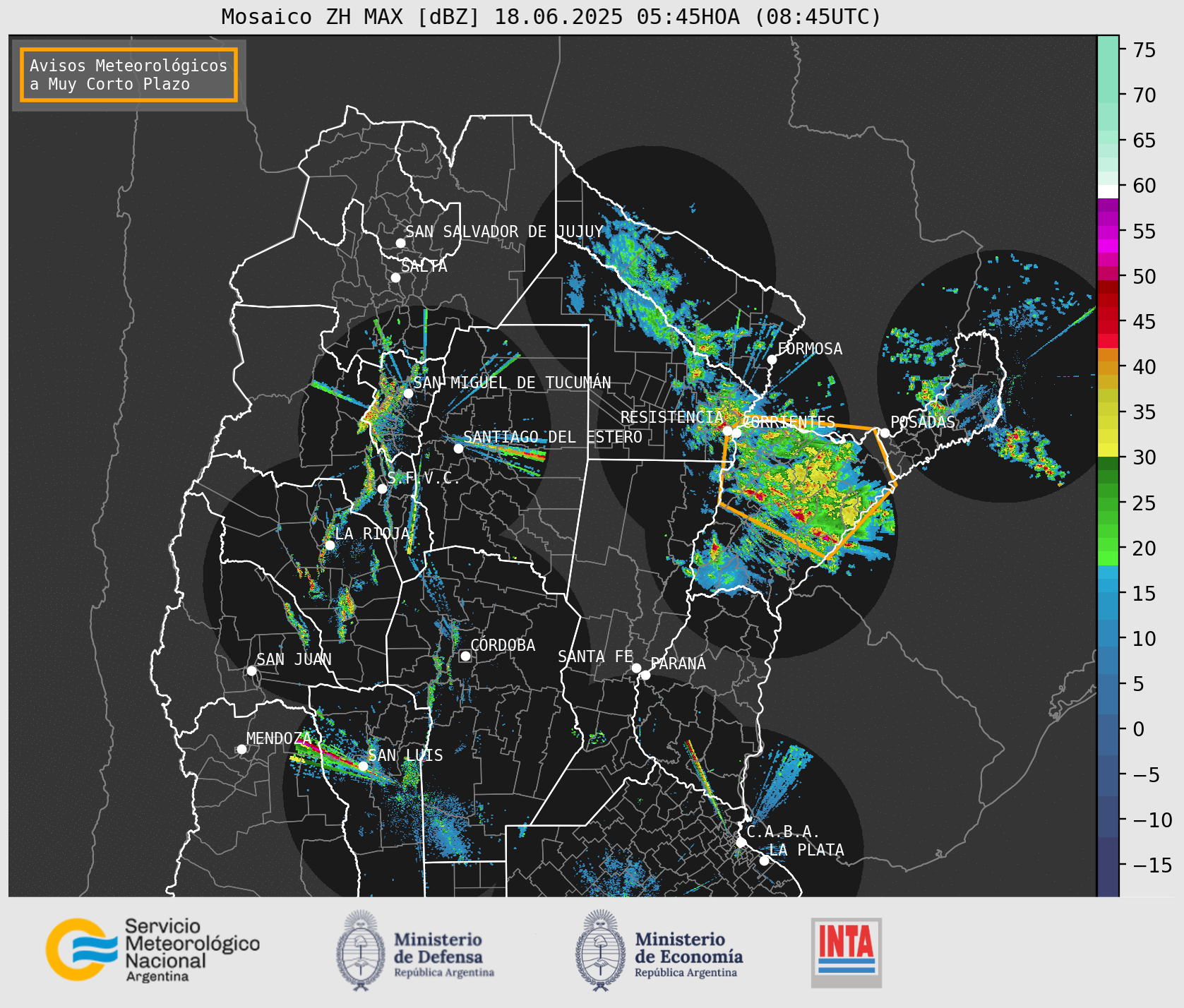Click the red 45 dBZ band on the color bar
1184x1008 pixels.
point(1108,321)
